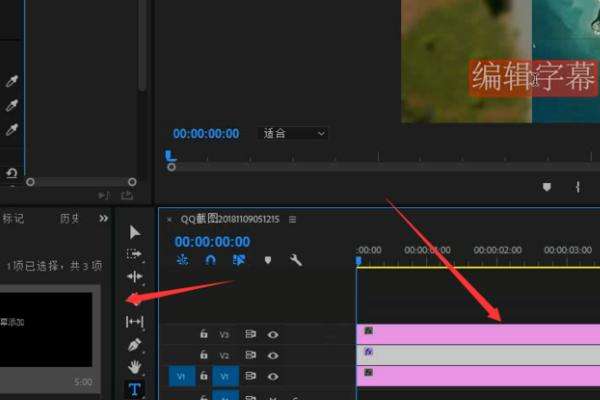Switch to the 历史 tab
This screenshot has width=600, height=400.
tap(69, 218)
